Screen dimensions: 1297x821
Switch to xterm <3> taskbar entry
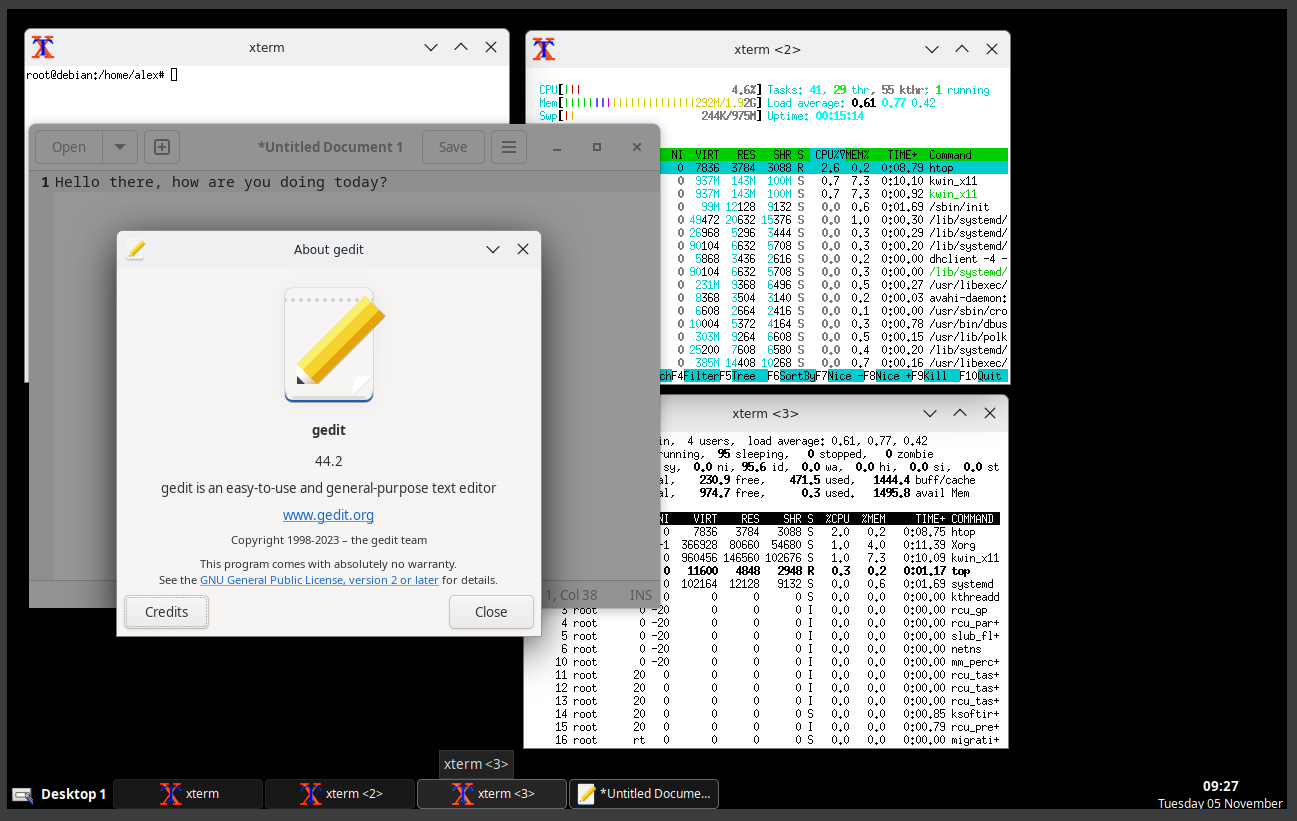tap(492, 794)
